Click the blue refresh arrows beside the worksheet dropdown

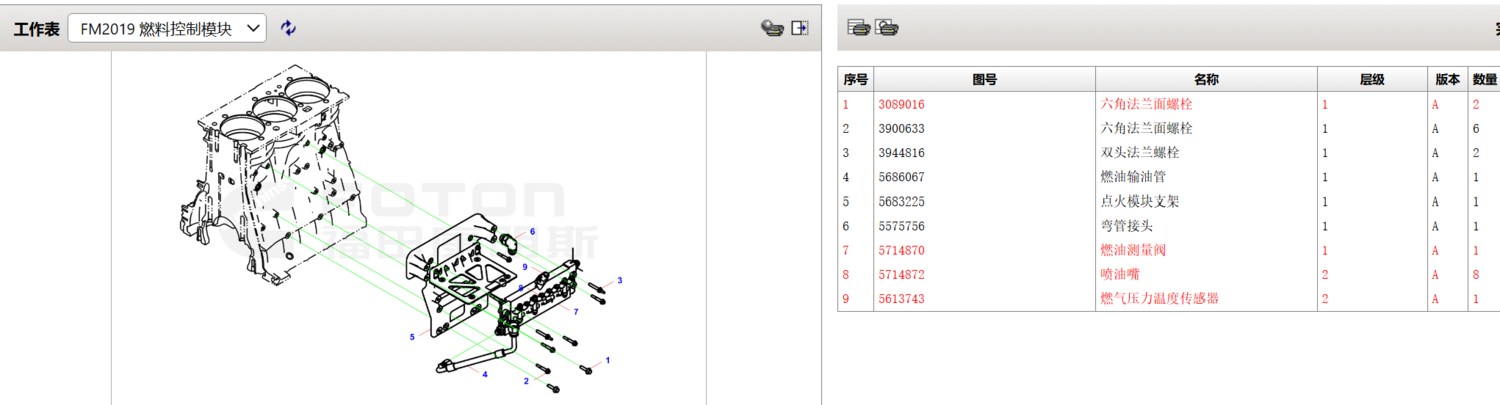pyautogui.click(x=288, y=28)
